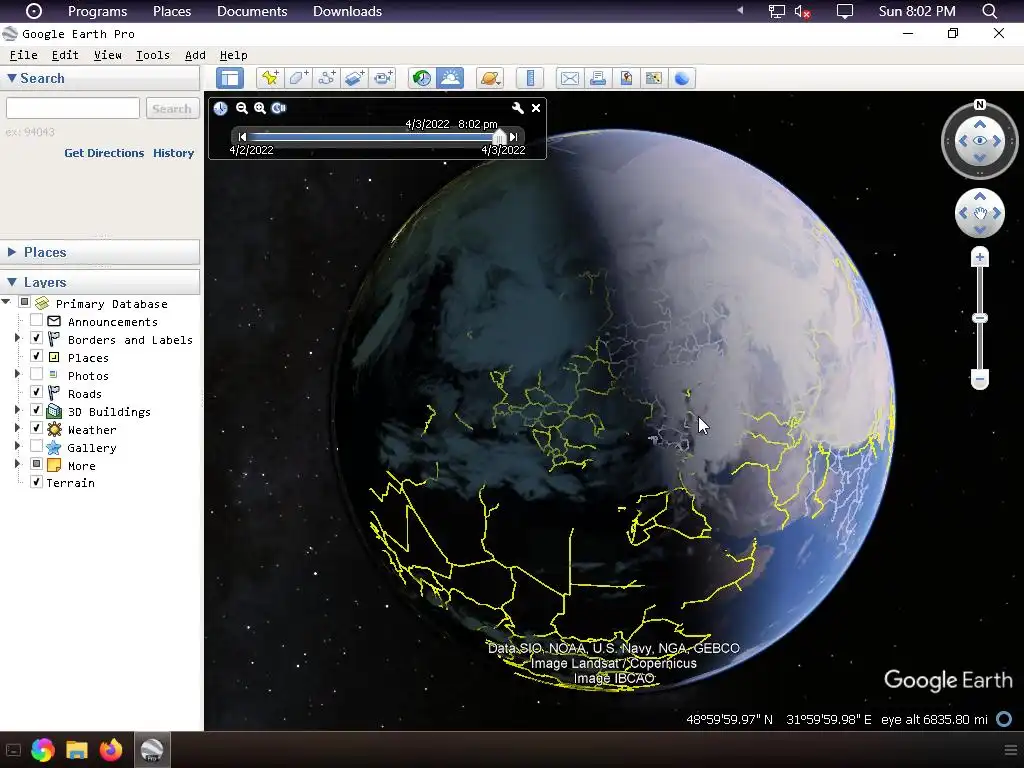Add a placemark with the pushpin icon

pyautogui.click(x=270, y=78)
